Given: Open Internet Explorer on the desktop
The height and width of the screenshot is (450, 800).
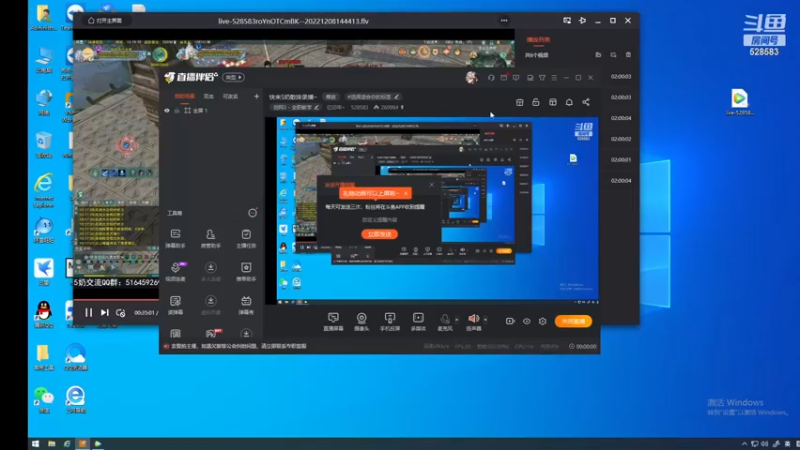Looking at the screenshot, I should click(x=44, y=190).
